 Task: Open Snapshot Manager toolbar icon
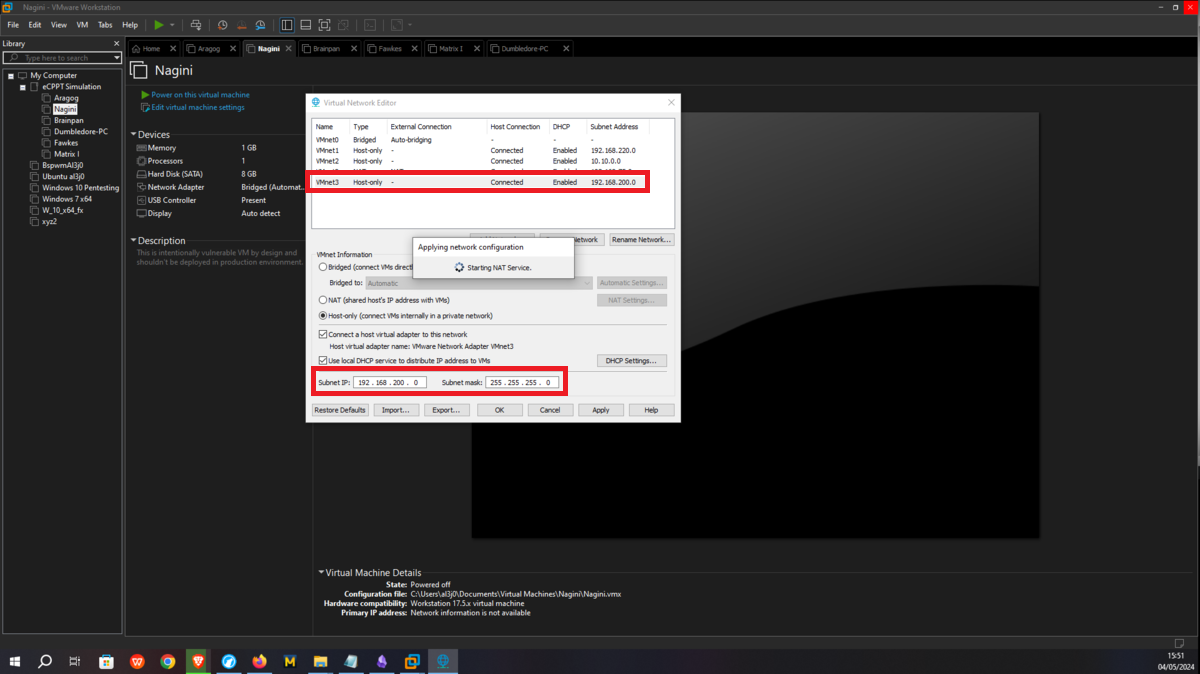point(260,24)
